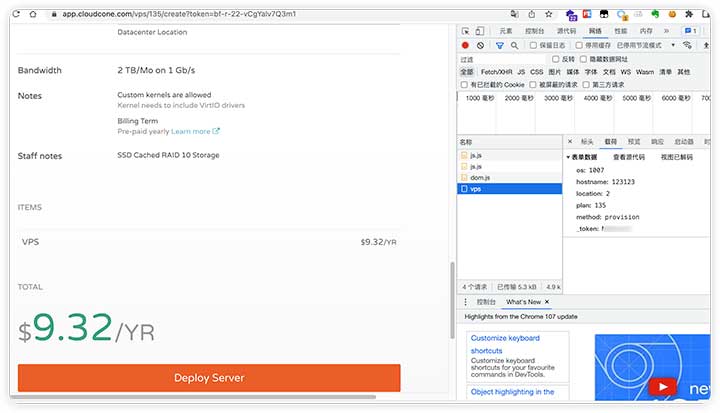Image resolution: width=720 pixels, height=413 pixels.
Task: Clear the network log
Action: point(480,45)
